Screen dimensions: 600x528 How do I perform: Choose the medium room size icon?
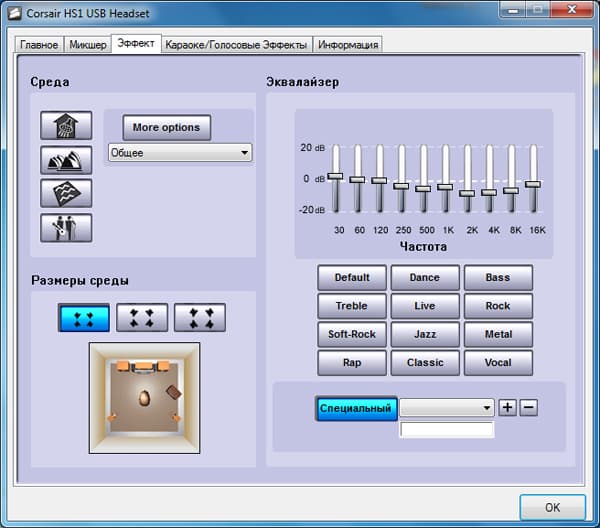[x=142, y=318]
